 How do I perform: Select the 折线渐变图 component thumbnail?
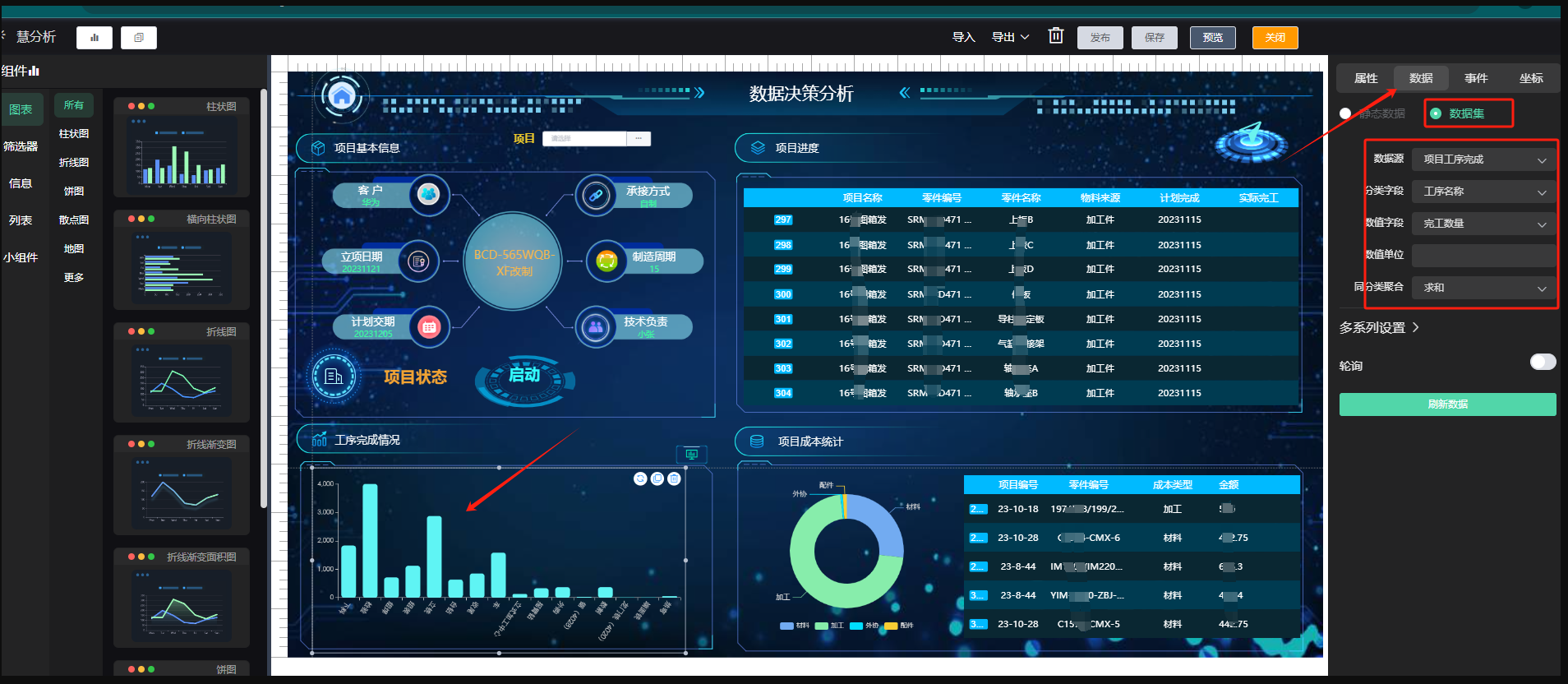coord(182,484)
